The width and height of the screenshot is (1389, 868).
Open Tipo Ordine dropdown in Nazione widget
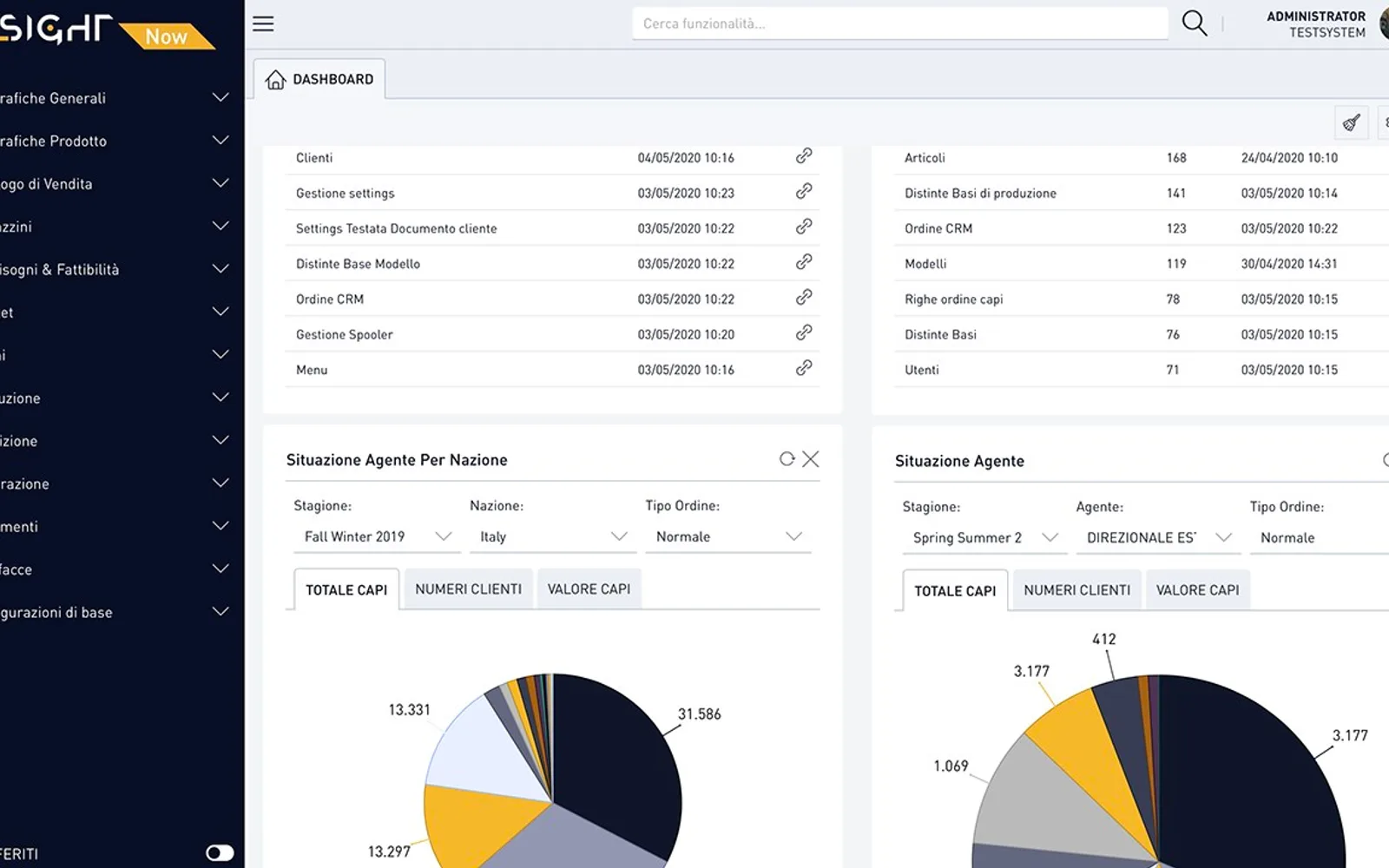[727, 536]
